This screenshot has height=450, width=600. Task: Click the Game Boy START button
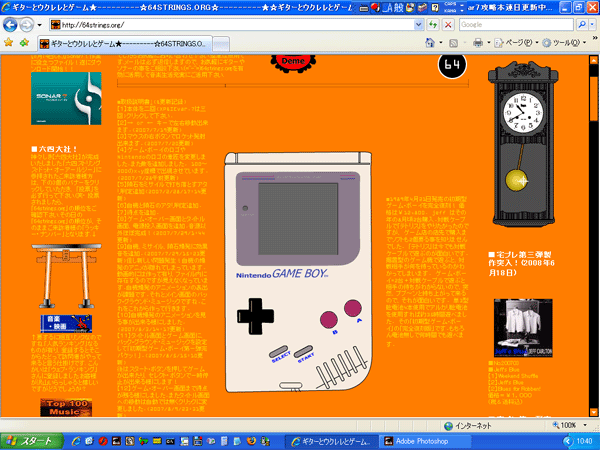click(x=303, y=351)
